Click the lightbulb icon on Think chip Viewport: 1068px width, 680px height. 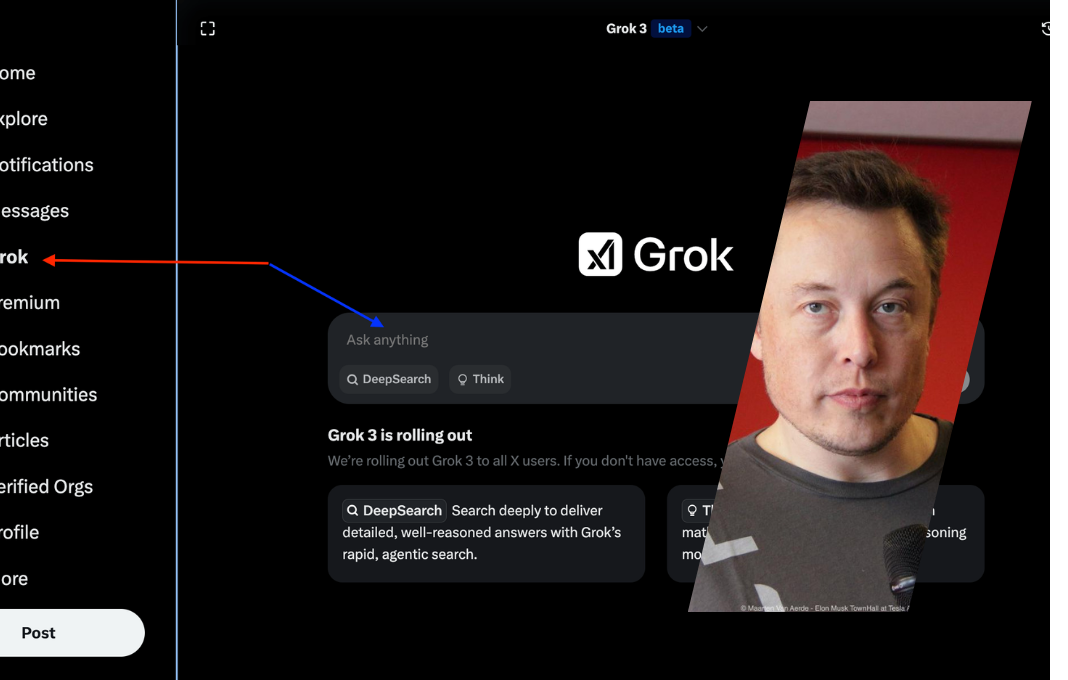point(462,379)
